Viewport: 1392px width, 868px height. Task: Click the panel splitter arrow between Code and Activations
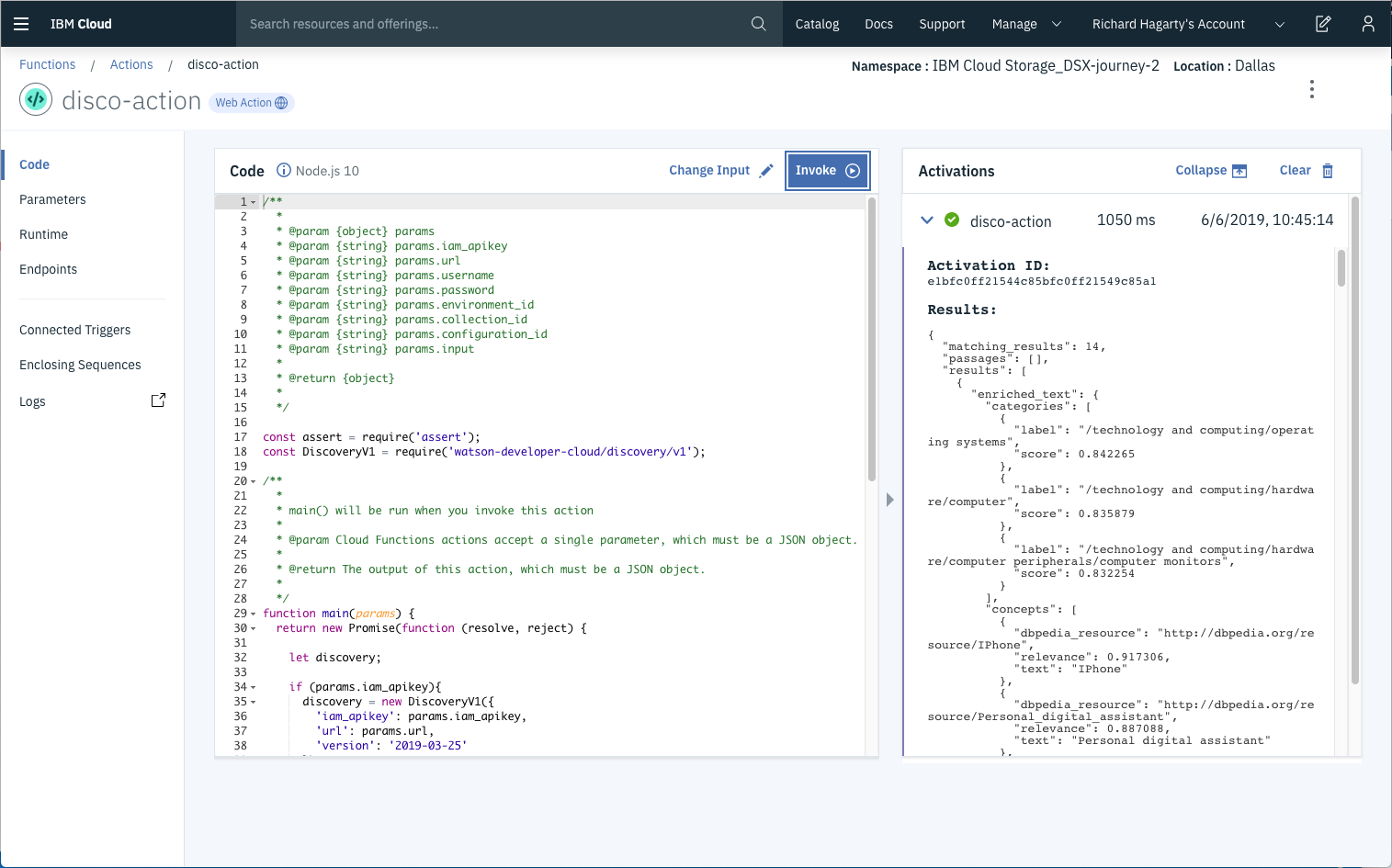(x=889, y=500)
